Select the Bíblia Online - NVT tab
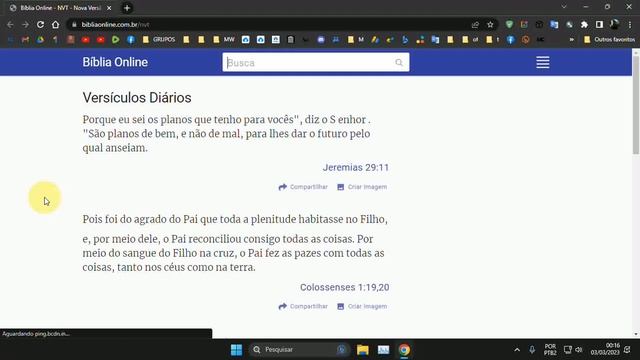Screen dimensions: 640x360 tap(60, 8)
